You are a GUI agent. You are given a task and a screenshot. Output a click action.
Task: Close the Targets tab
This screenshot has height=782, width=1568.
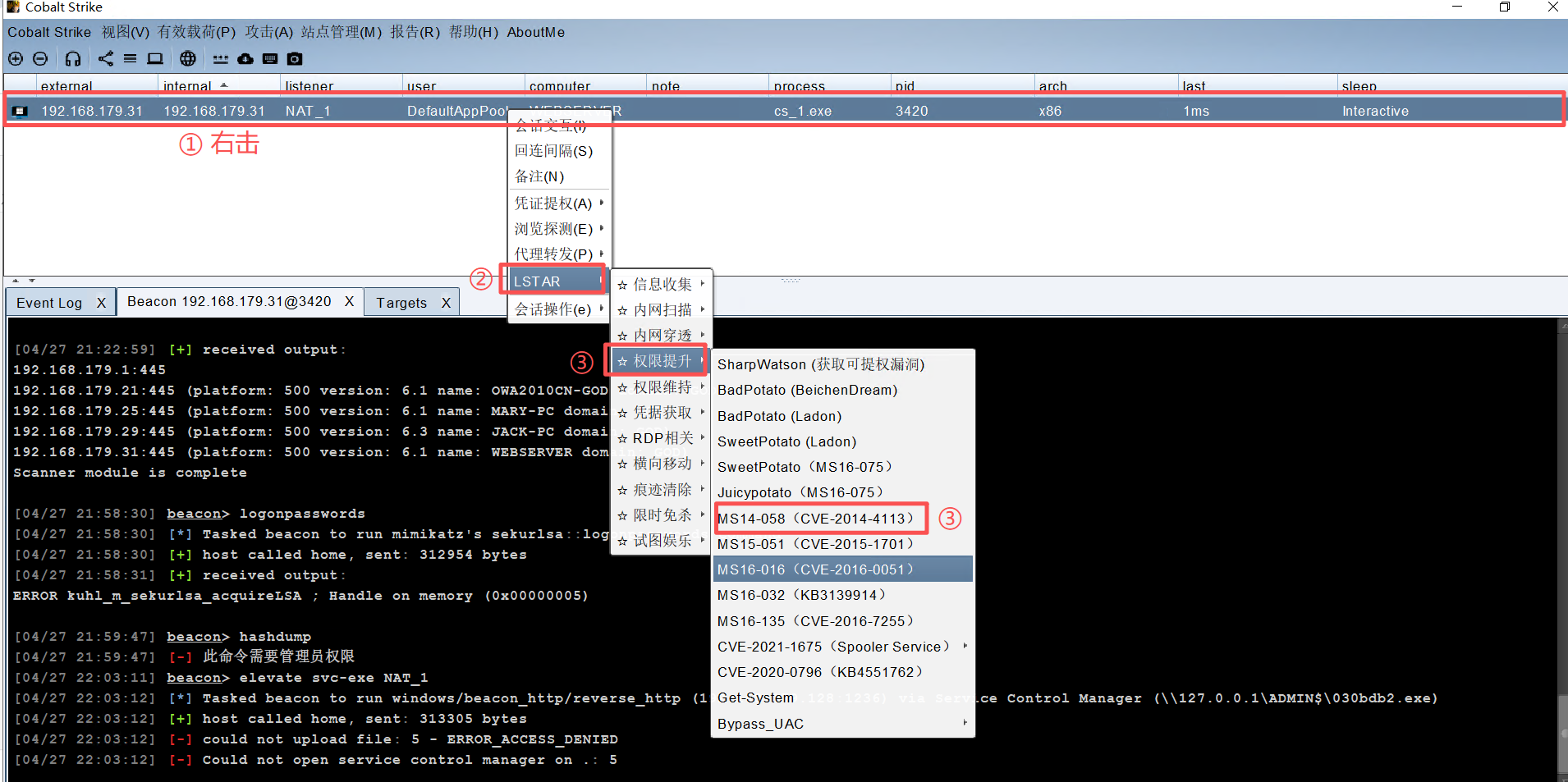click(446, 303)
